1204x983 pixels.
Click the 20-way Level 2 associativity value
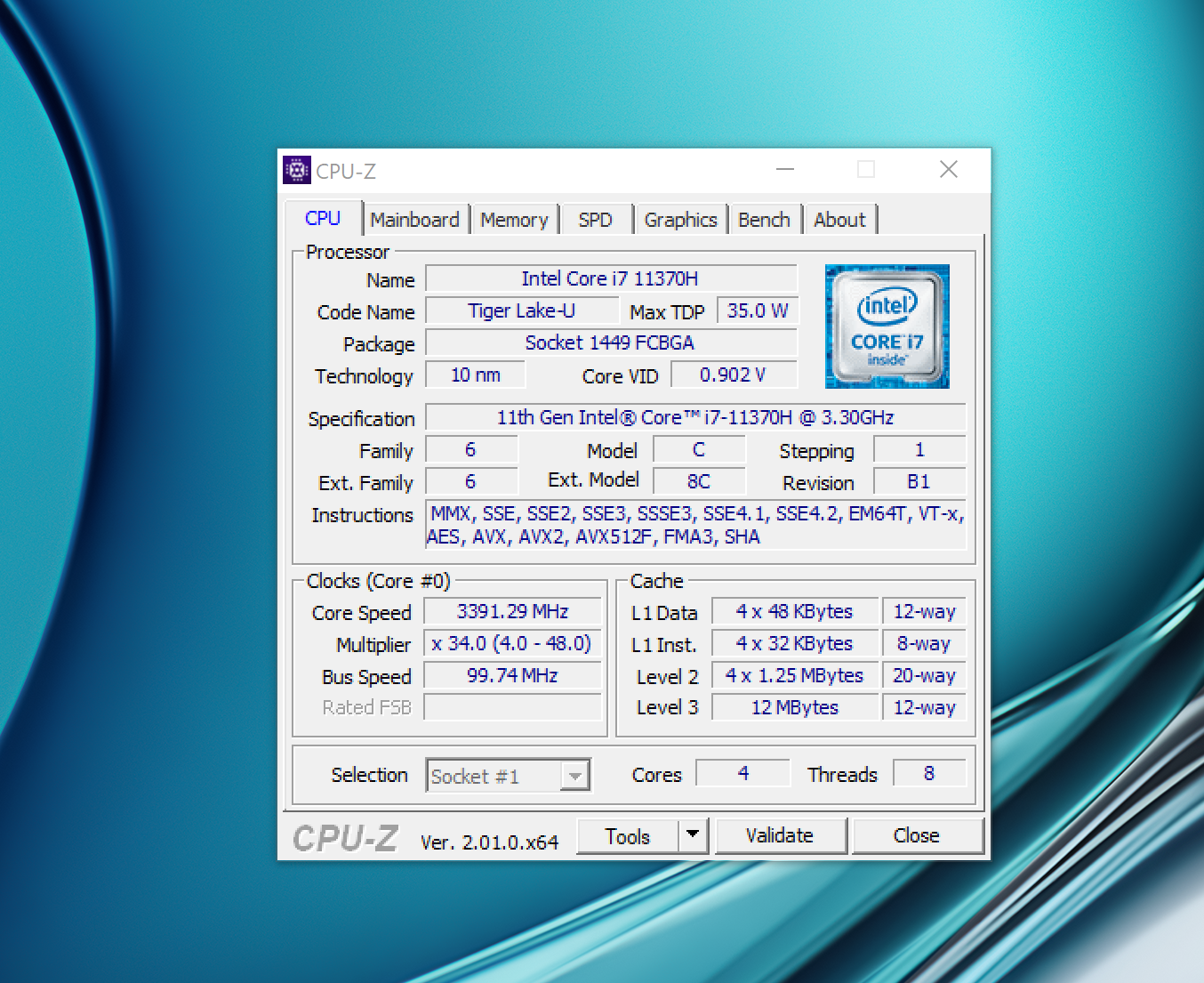tap(924, 675)
